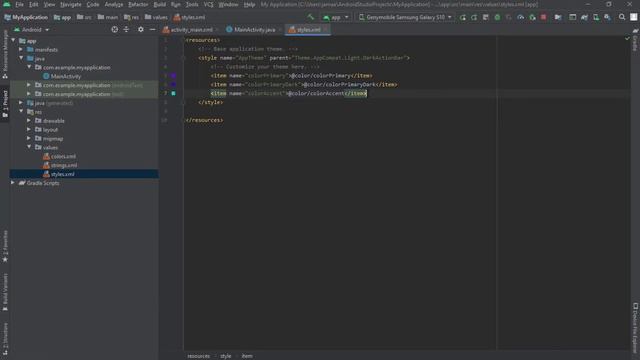The image size is (640, 360).
Task: Click the Make Project hammer icon
Action: tap(311, 17)
